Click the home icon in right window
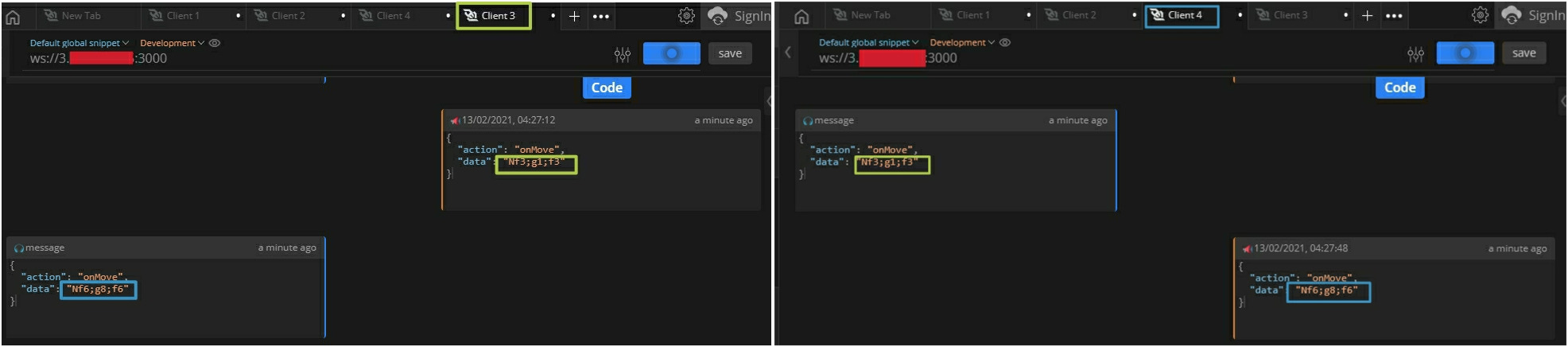 click(x=801, y=17)
